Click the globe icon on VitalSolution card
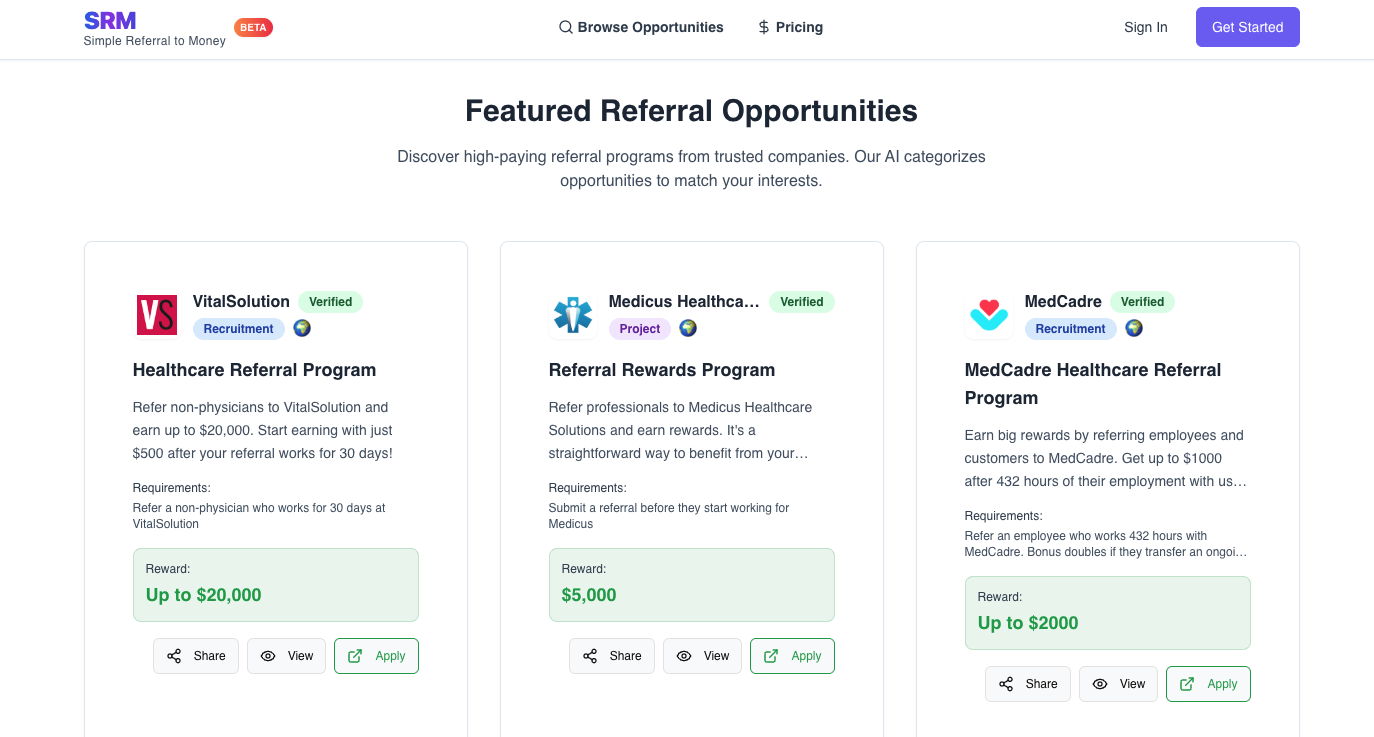 302,328
